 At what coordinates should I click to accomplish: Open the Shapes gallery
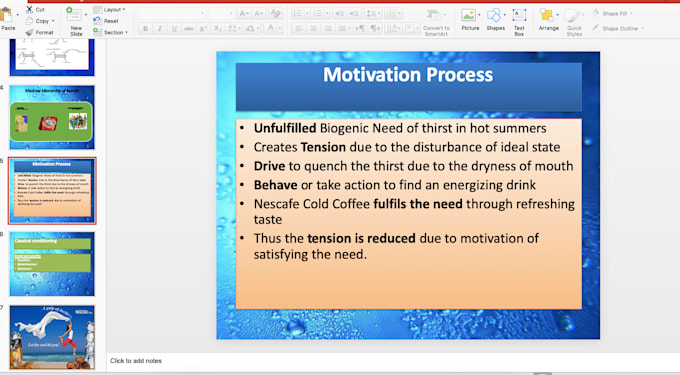pos(495,20)
